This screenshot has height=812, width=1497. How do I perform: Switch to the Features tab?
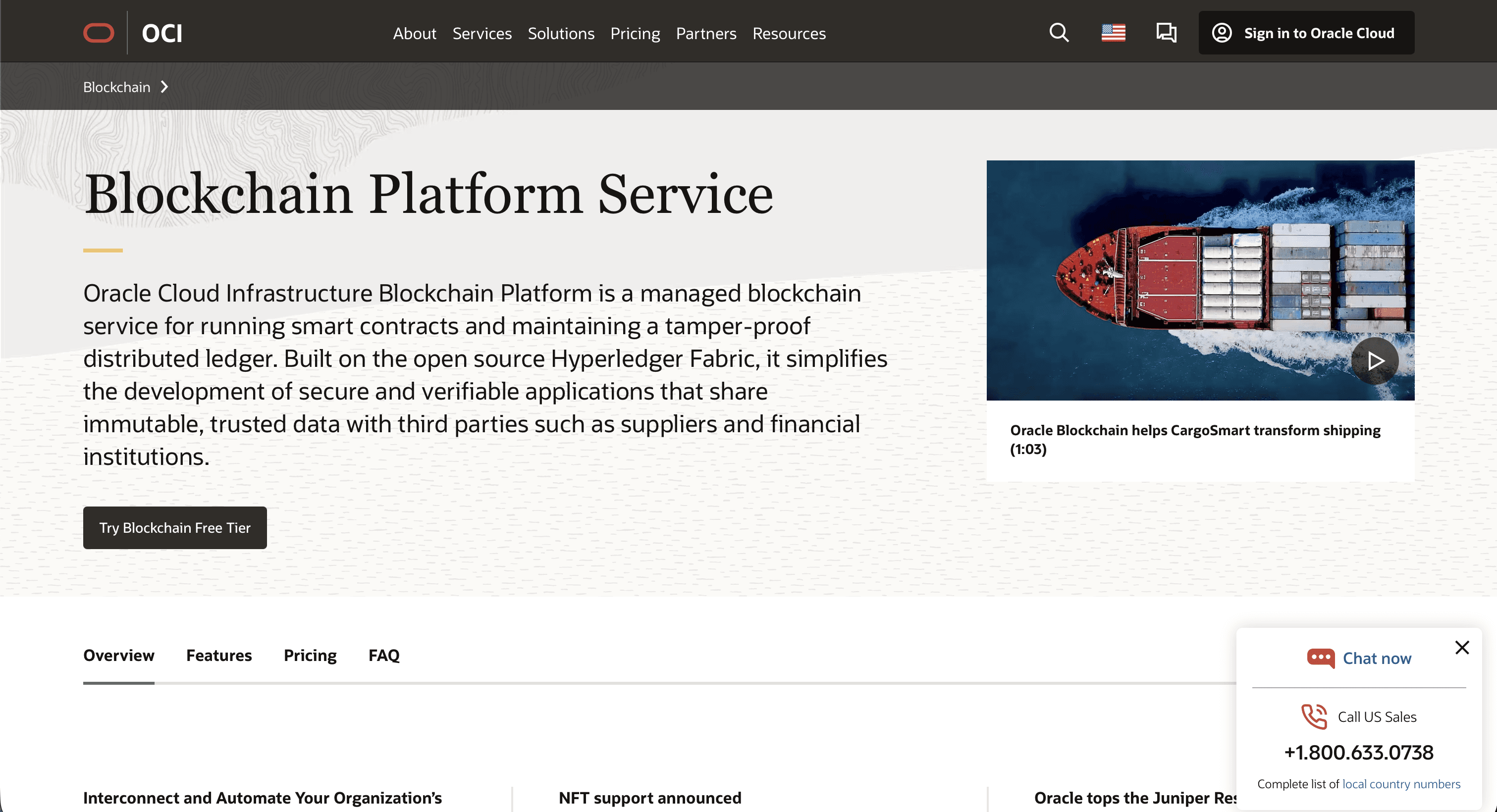218,655
